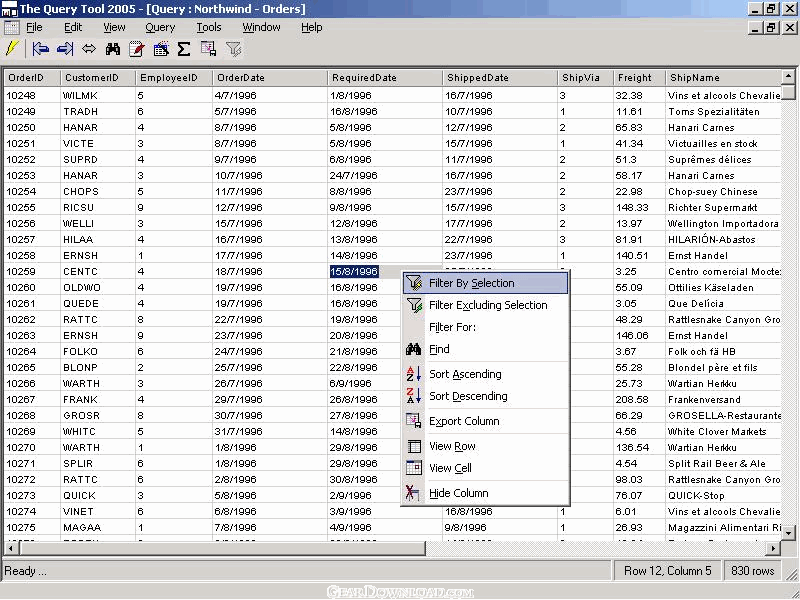Viewport: 800px width, 600px height.
Task: Select Sort Ascending from context menu
Action: coord(485,374)
